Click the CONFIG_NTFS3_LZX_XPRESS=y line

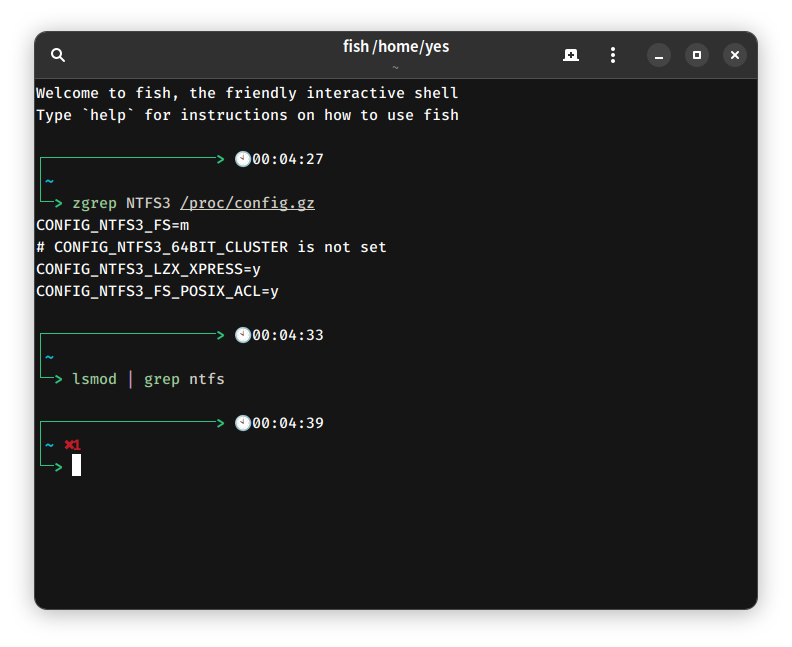point(148,269)
